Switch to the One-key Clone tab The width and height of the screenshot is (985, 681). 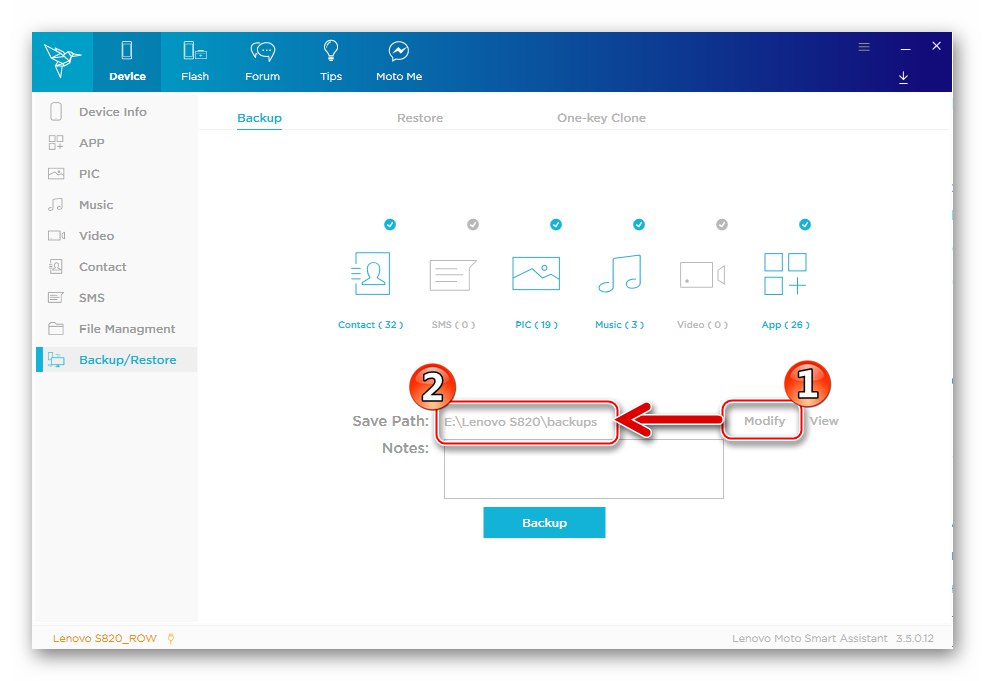601,118
